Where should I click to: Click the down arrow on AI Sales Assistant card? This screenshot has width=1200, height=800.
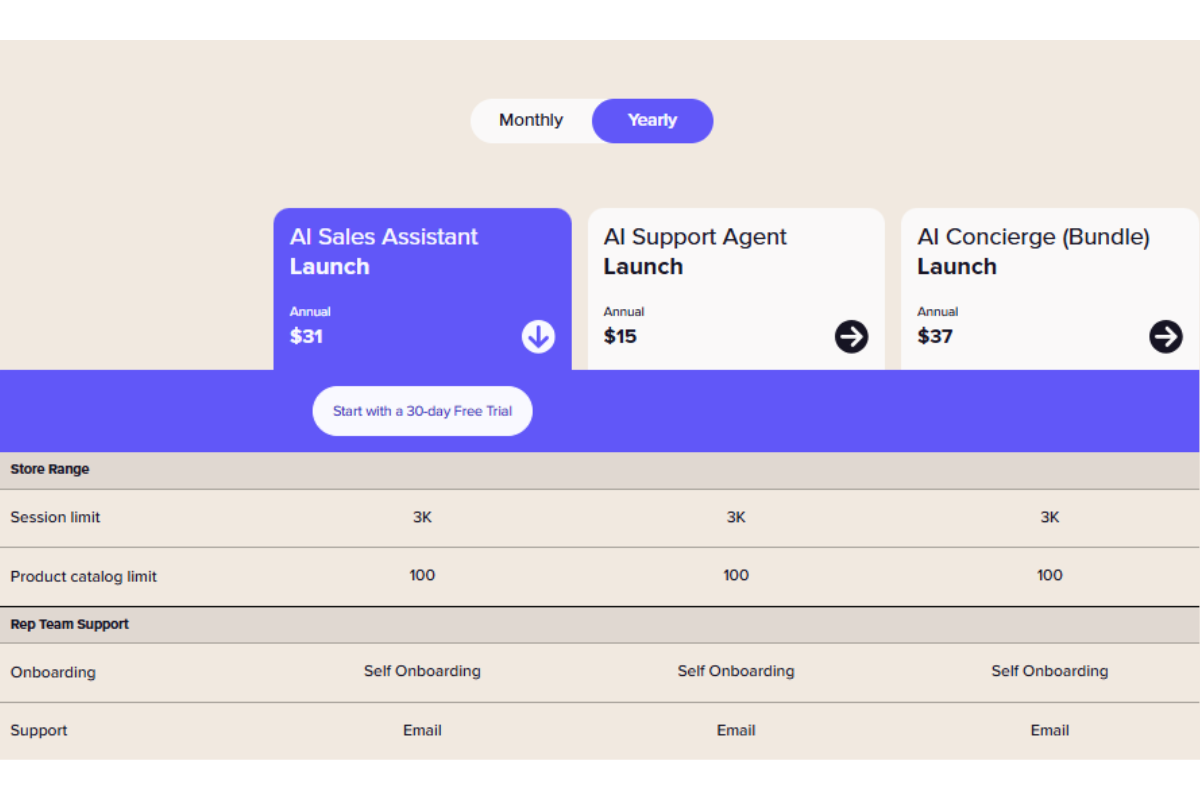[x=538, y=337]
